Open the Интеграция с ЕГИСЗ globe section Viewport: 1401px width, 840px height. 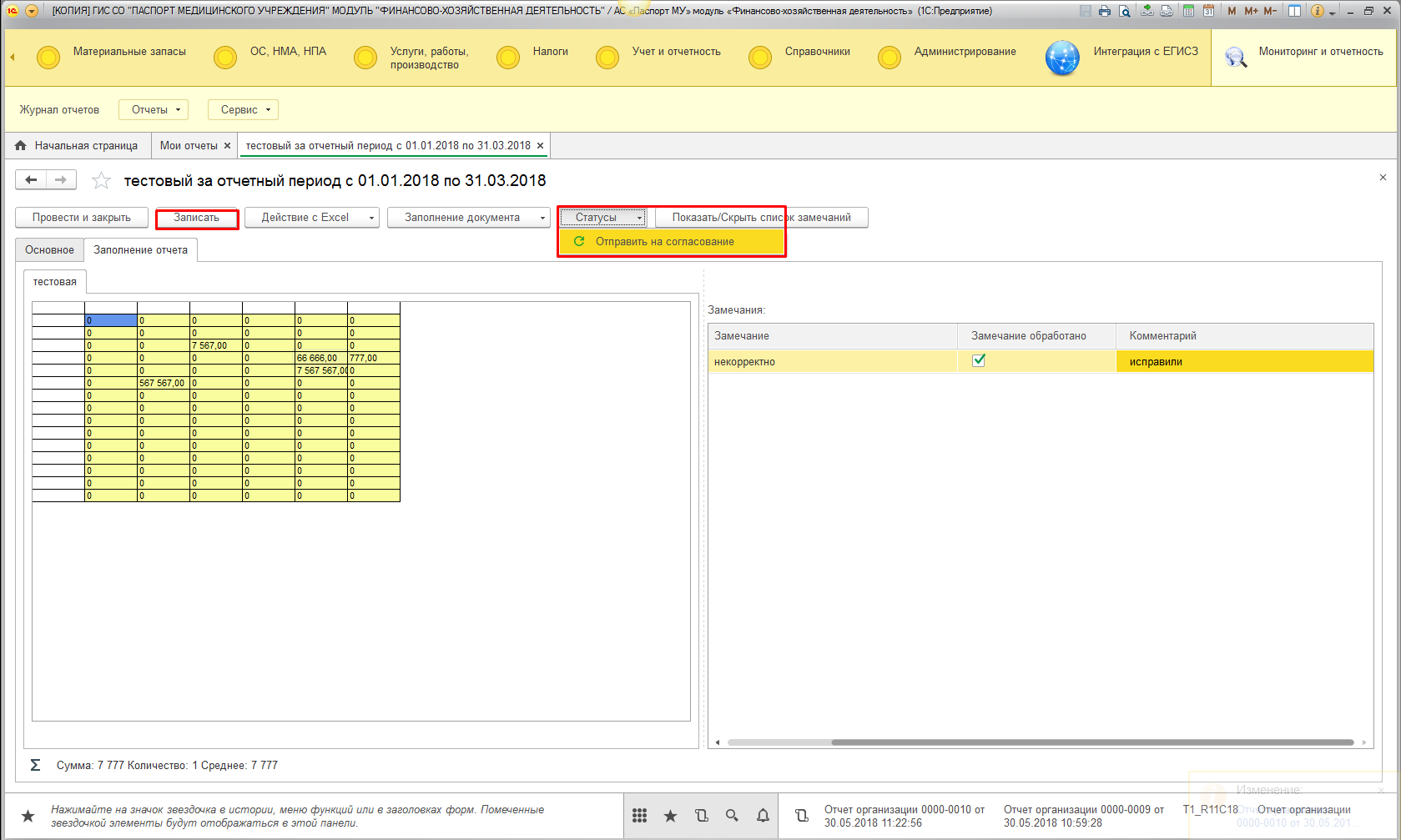[1062, 58]
